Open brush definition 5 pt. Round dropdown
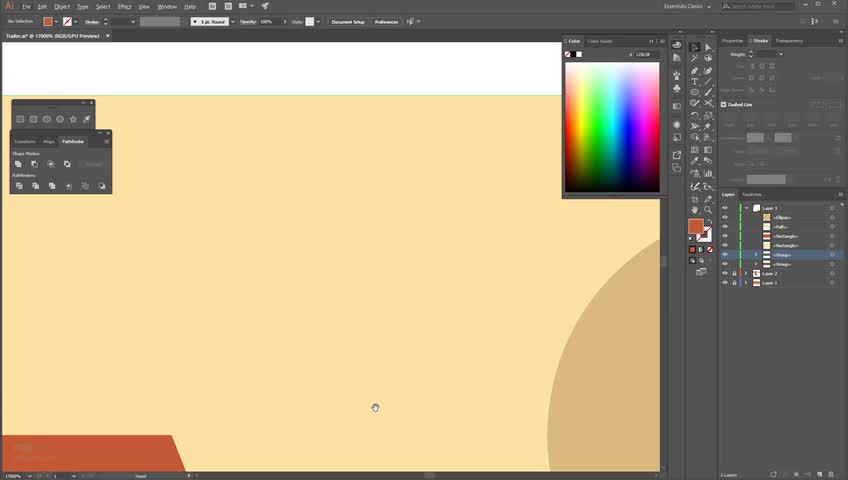 (x=233, y=22)
